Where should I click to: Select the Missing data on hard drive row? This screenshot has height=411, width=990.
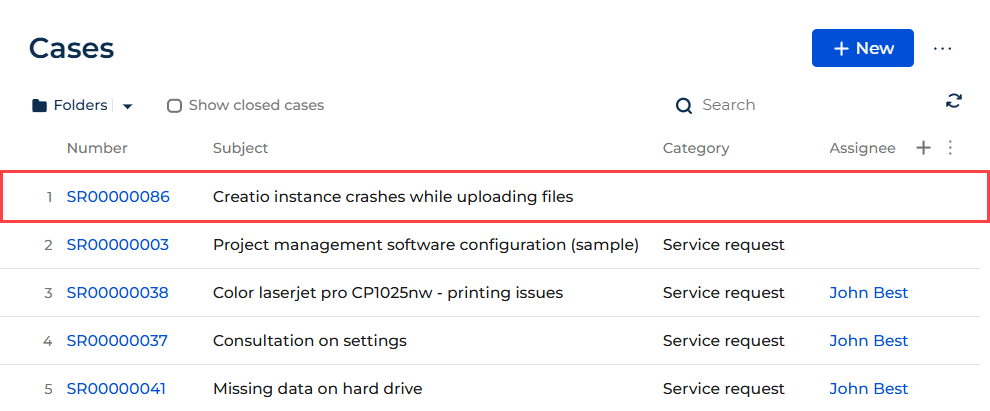(x=490, y=389)
